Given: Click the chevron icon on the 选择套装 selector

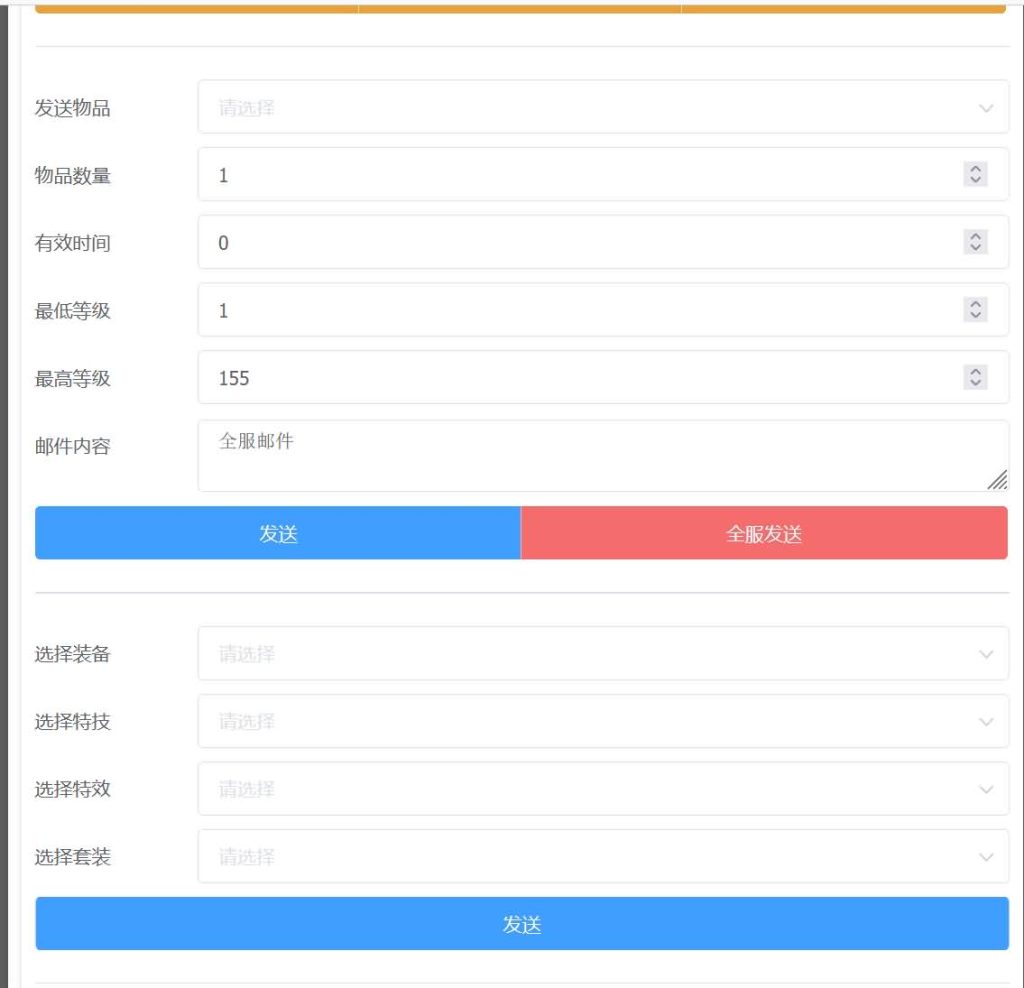Looking at the screenshot, I should click(x=985, y=857).
